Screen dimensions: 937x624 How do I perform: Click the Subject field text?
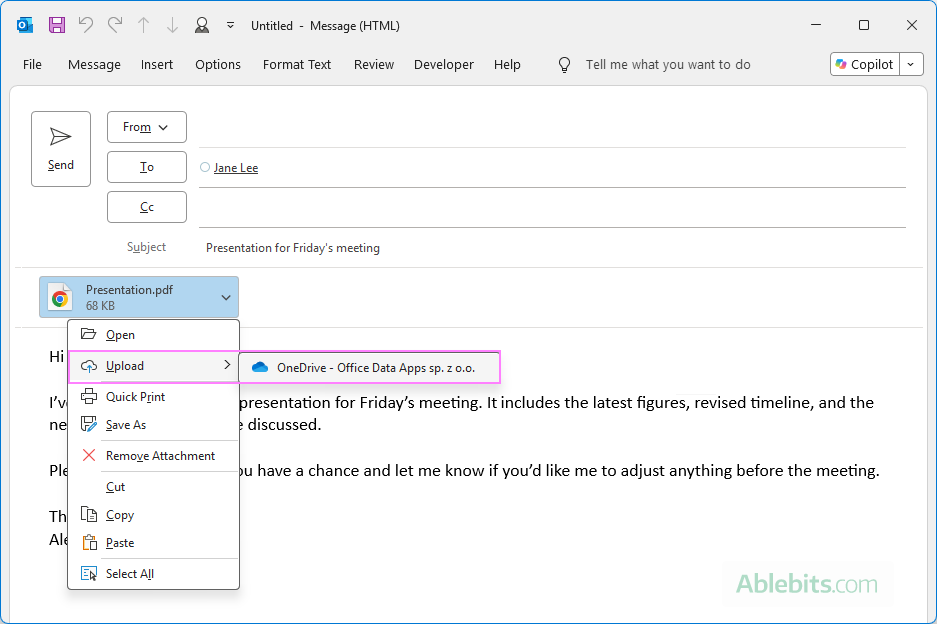tap(293, 247)
